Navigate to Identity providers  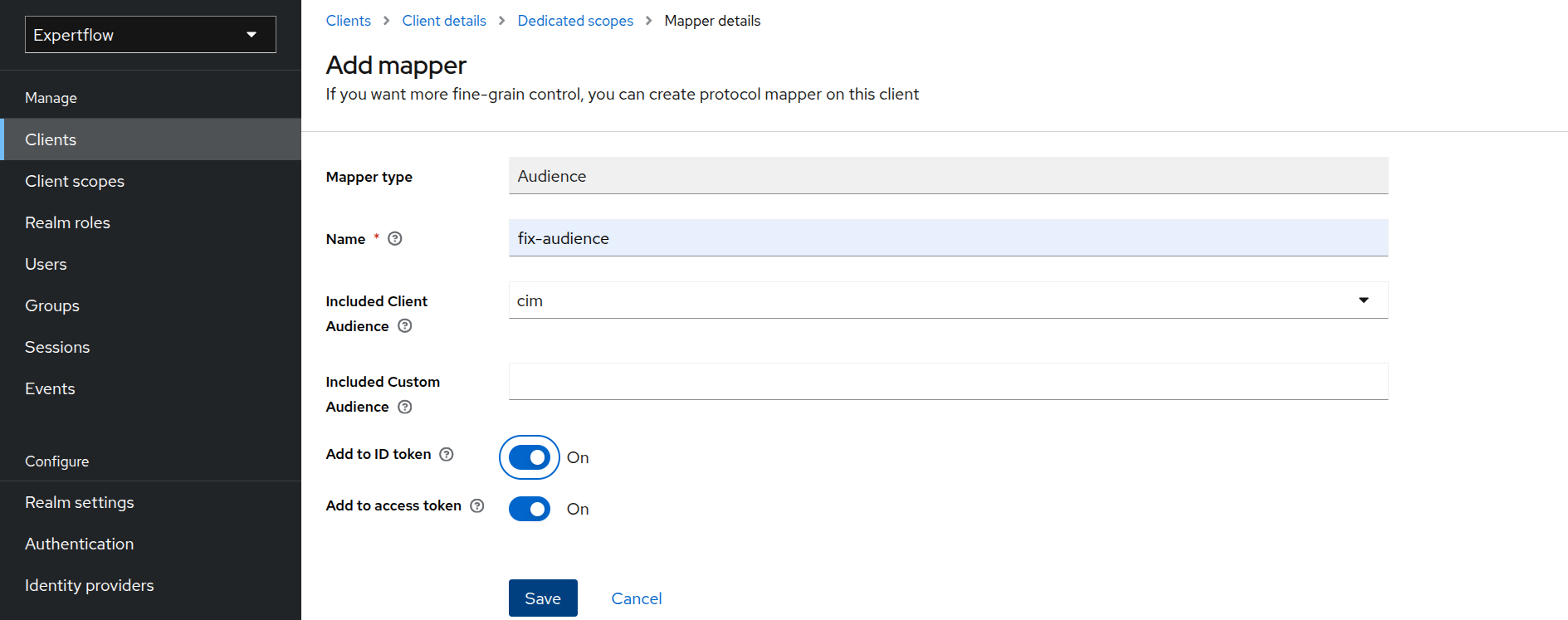click(90, 585)
